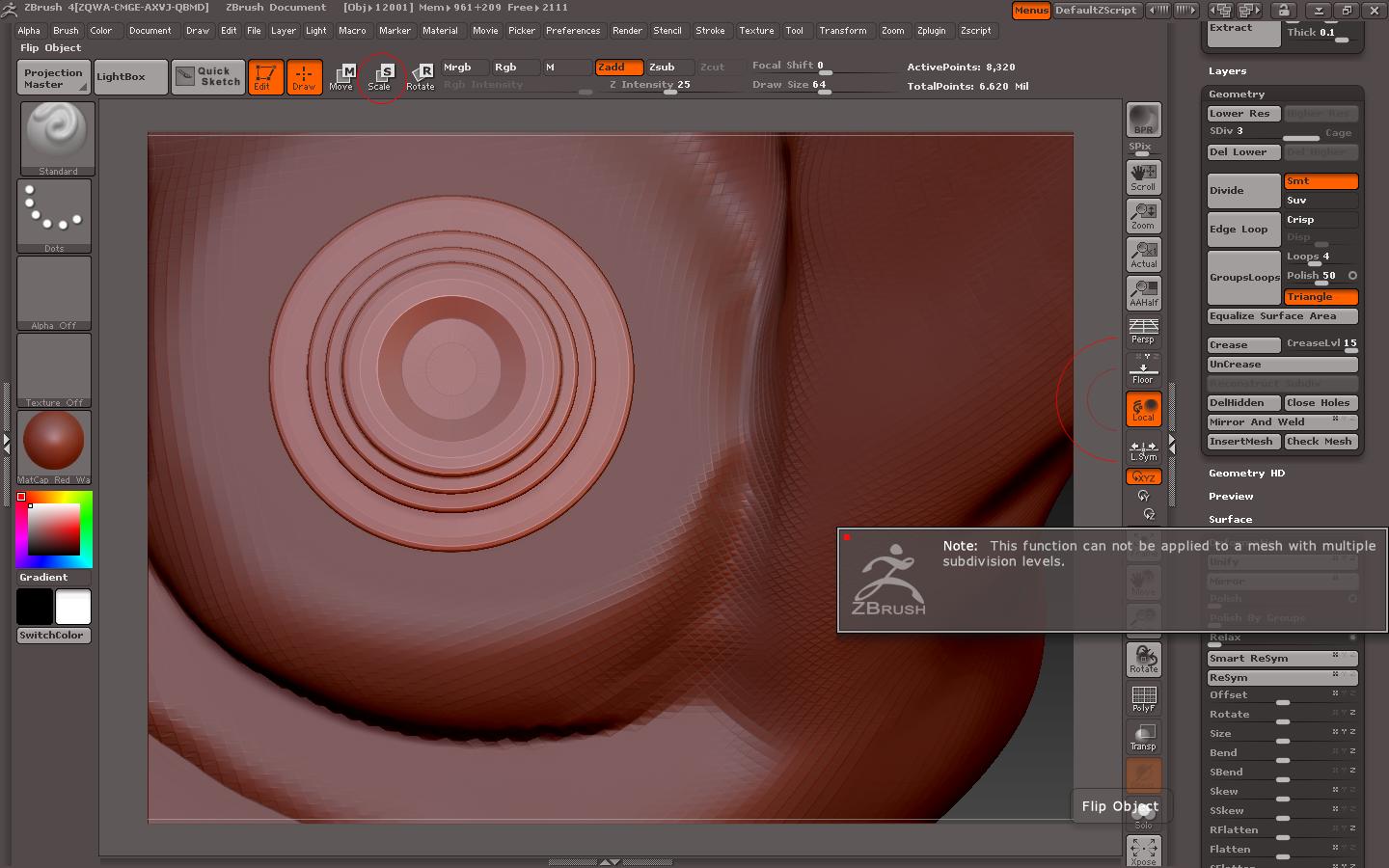Click the Xpose icon
1389x868 pixels.
1144,851
